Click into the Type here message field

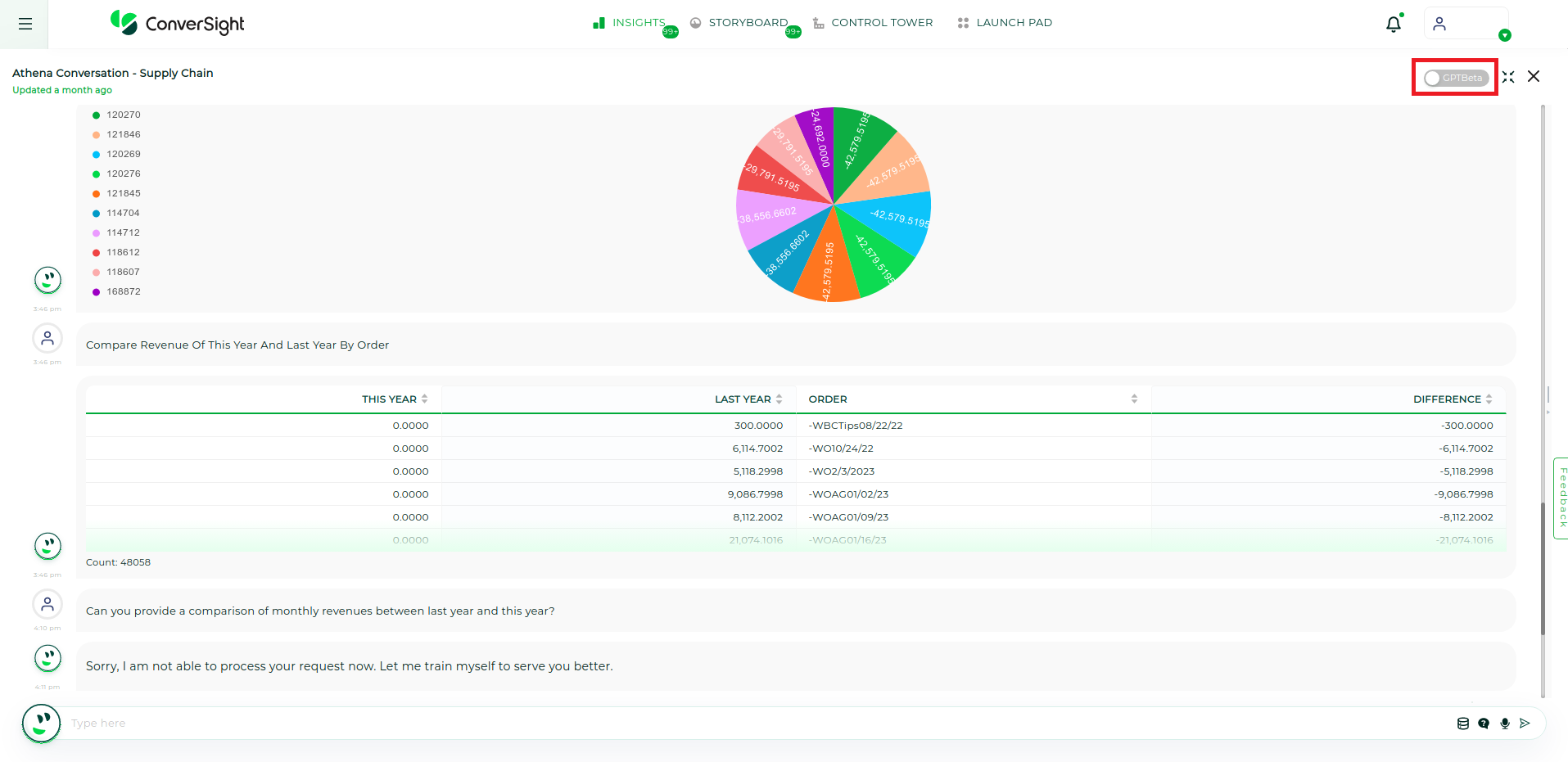click(328, 723)
